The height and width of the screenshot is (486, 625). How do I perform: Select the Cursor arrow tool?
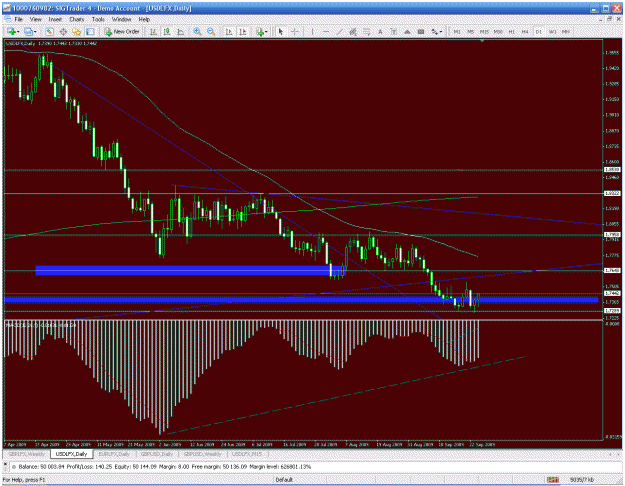click(x=281, y=31)
